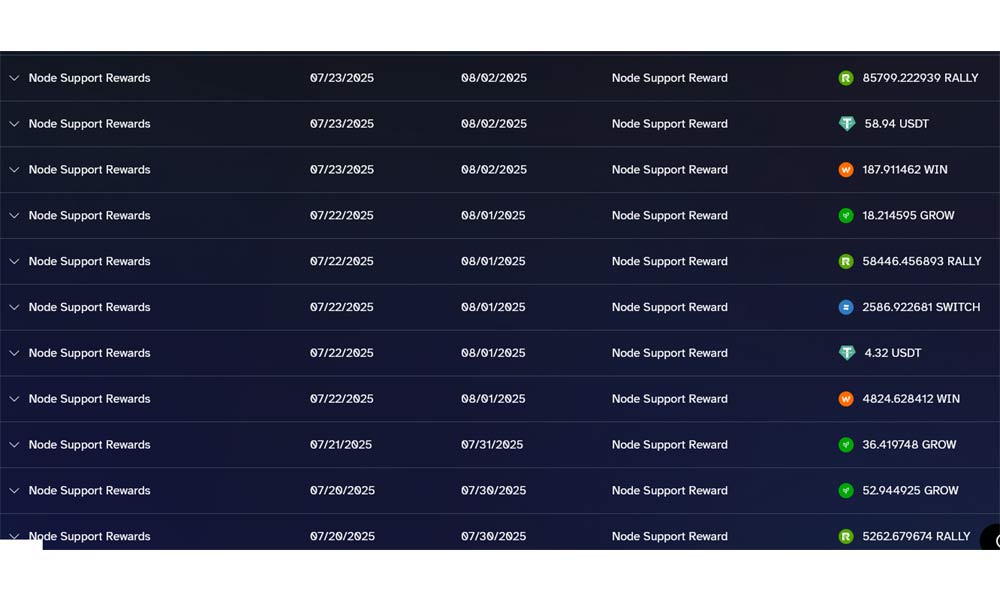
Task: Click the WIN icon beside 187.911462 WIN
Action: point(846,170)
